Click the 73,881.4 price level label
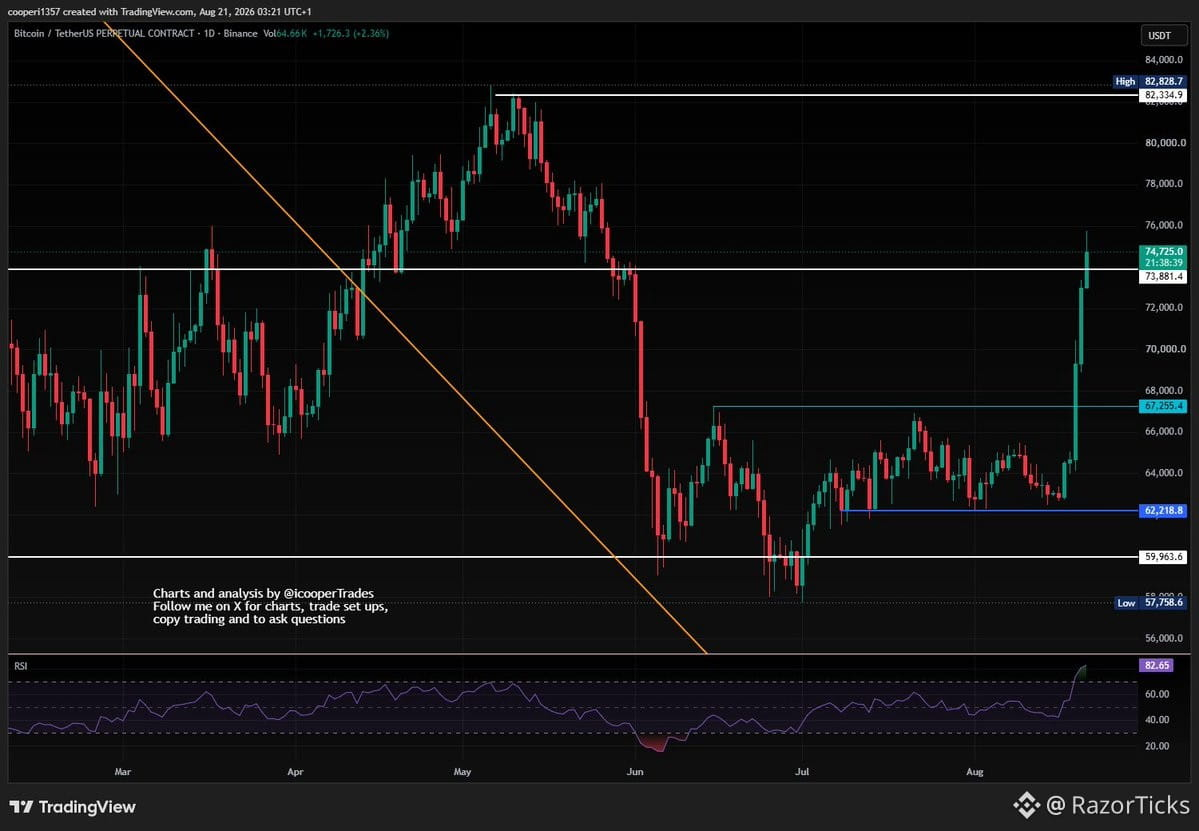Viewport: 1199px width, 831px height. point(1163,277)
